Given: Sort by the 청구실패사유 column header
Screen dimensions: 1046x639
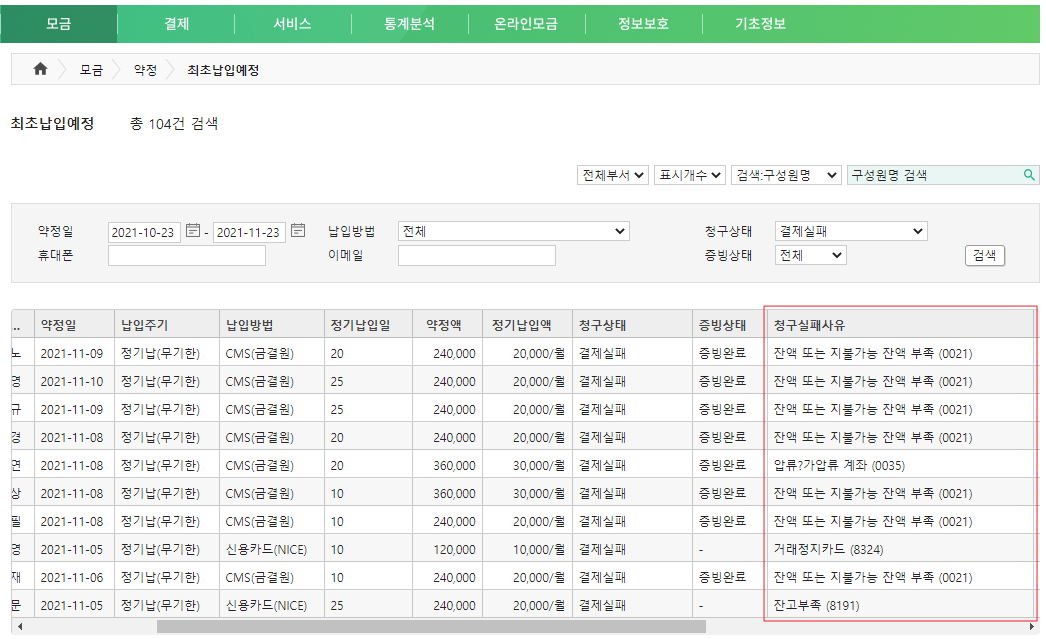Looking at the screenshot, I should tap(809, 325).
